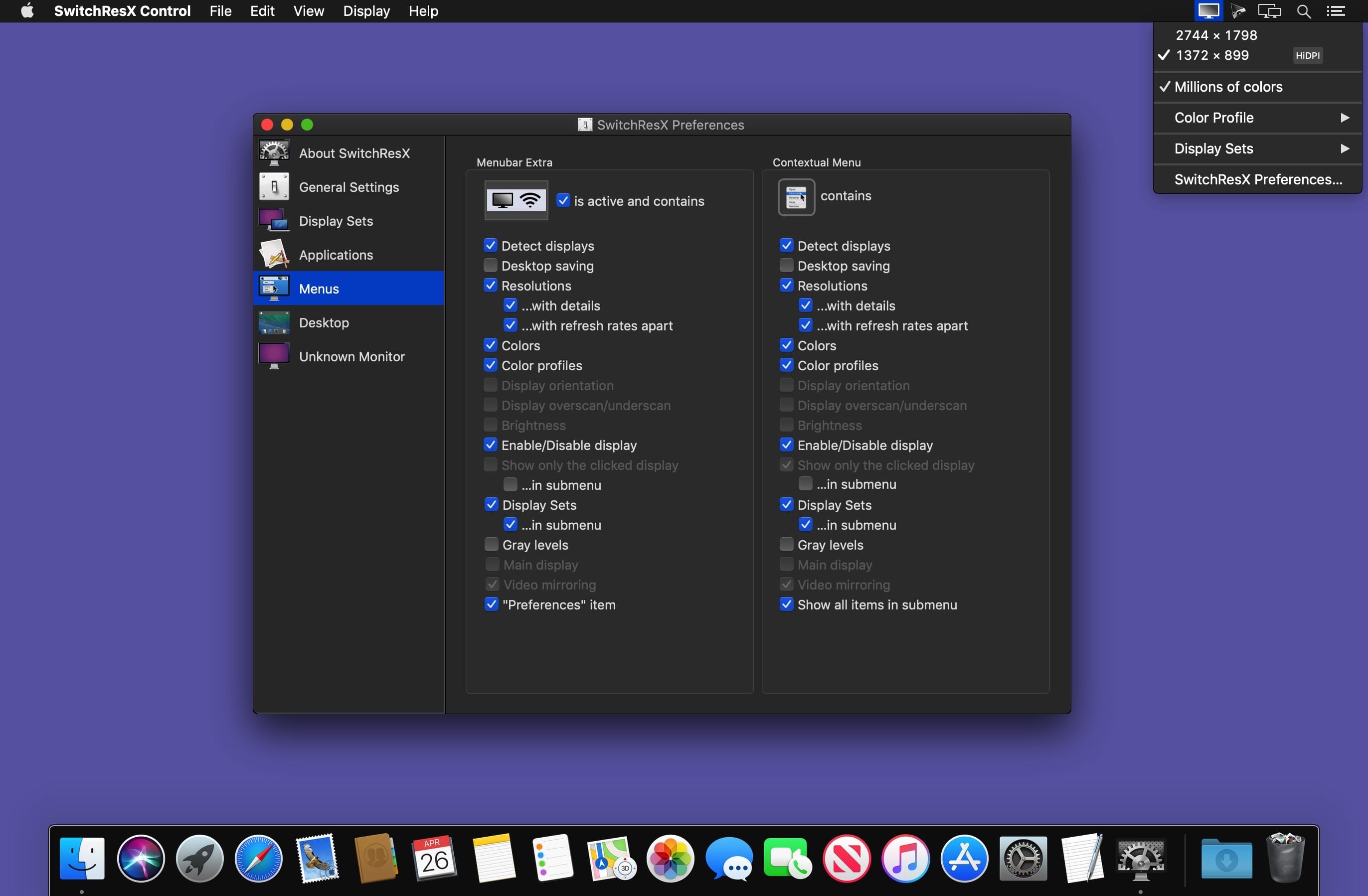
Task: Open the Spotlight search magnifier icon
Action: tap(1304, 11)
